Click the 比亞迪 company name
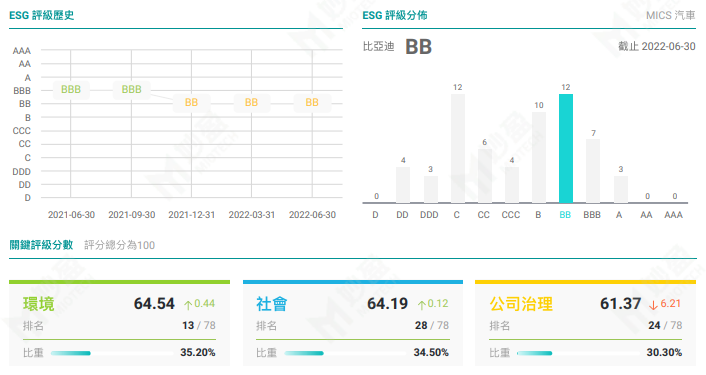 (x=378, y=46)
